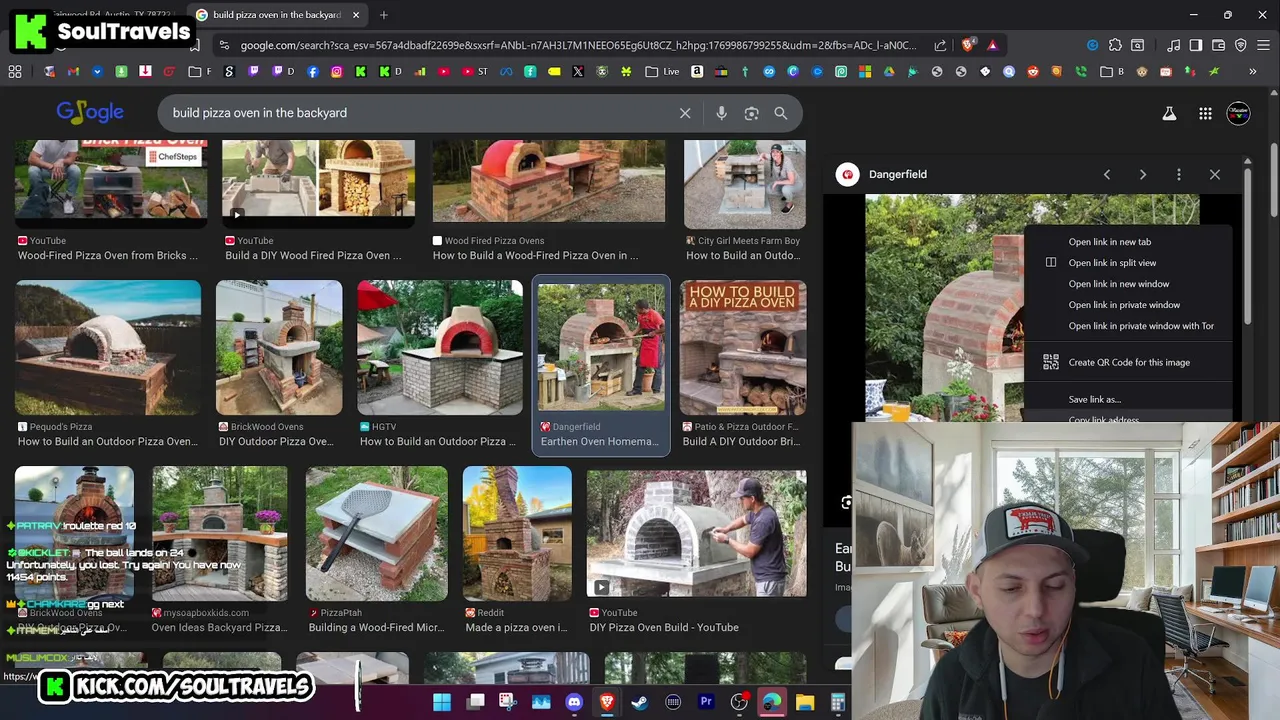Open the Reddit bookmark
The width and height of the screenshot is (1280, 720).
point(1033,71)
